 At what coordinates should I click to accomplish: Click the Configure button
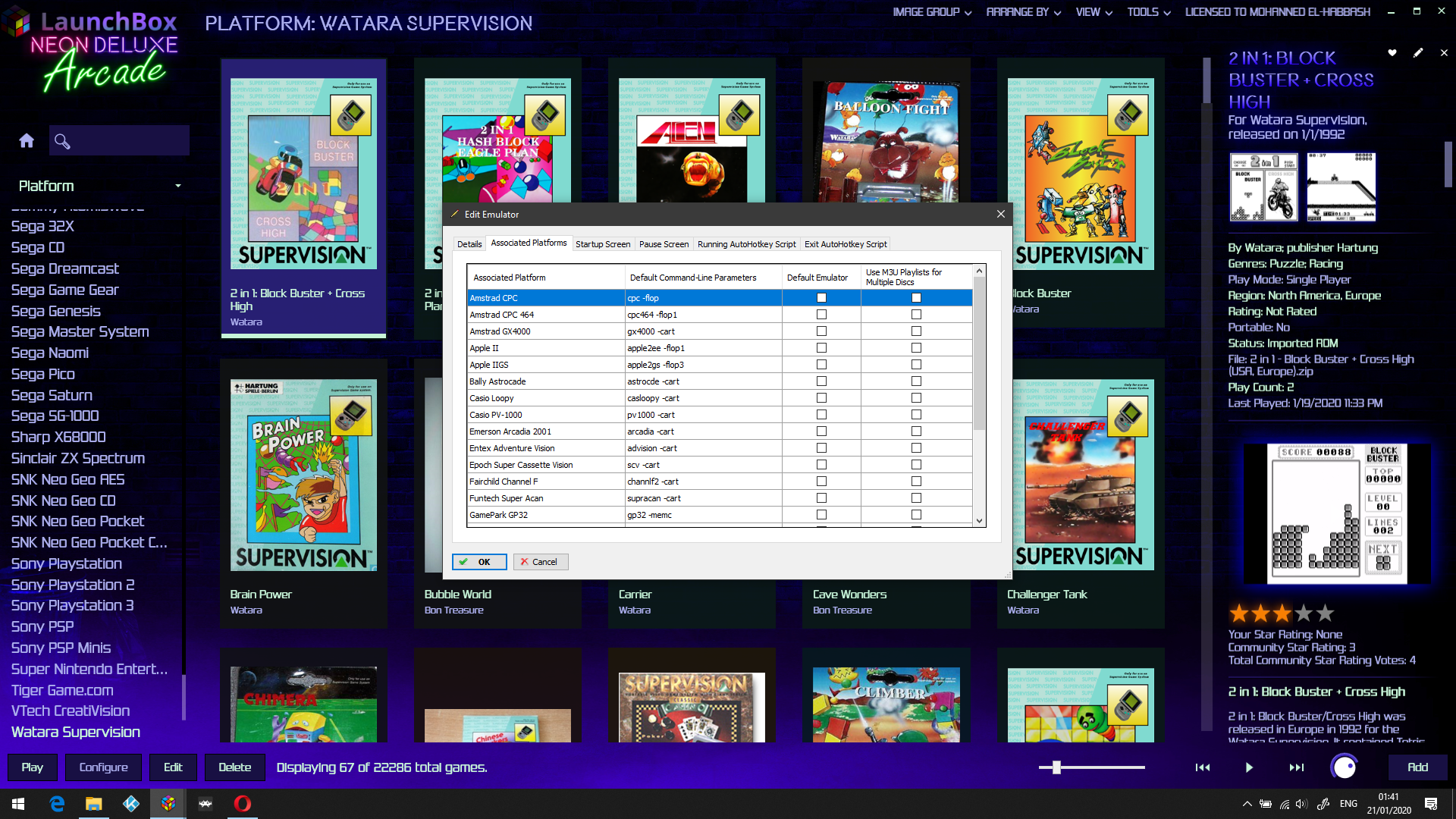[103, 767]
